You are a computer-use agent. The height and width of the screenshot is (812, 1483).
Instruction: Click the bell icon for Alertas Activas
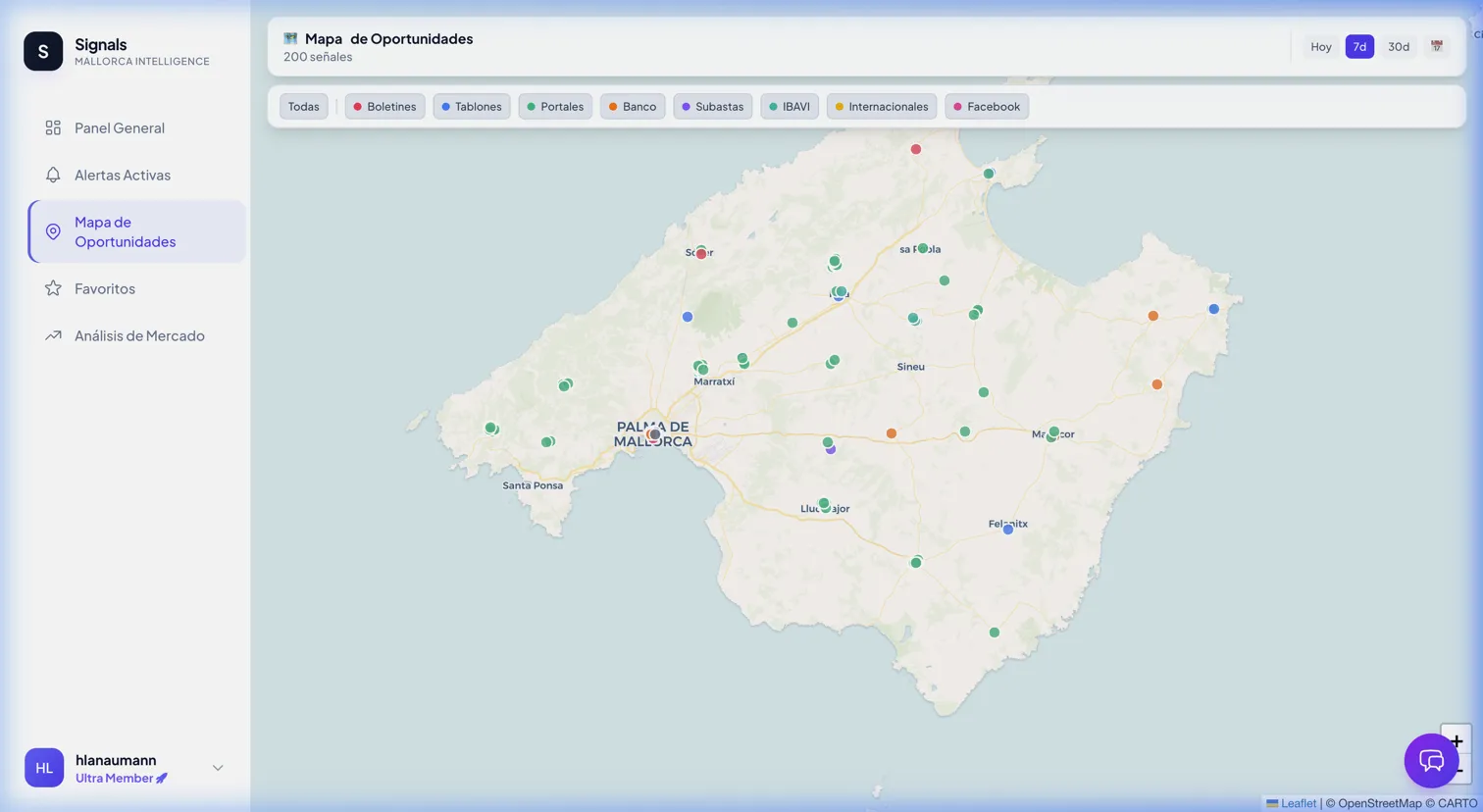point(52,175)
